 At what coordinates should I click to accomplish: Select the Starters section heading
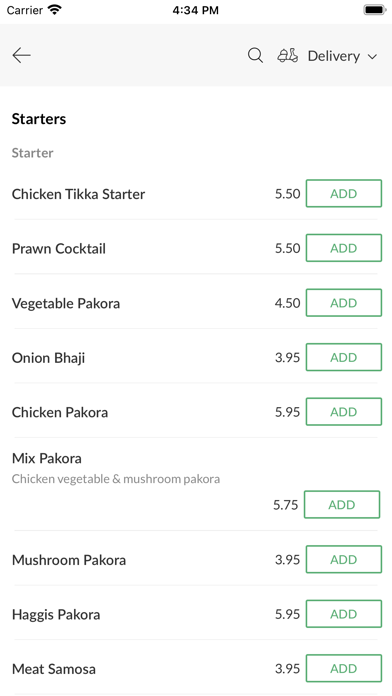(39, 119)
